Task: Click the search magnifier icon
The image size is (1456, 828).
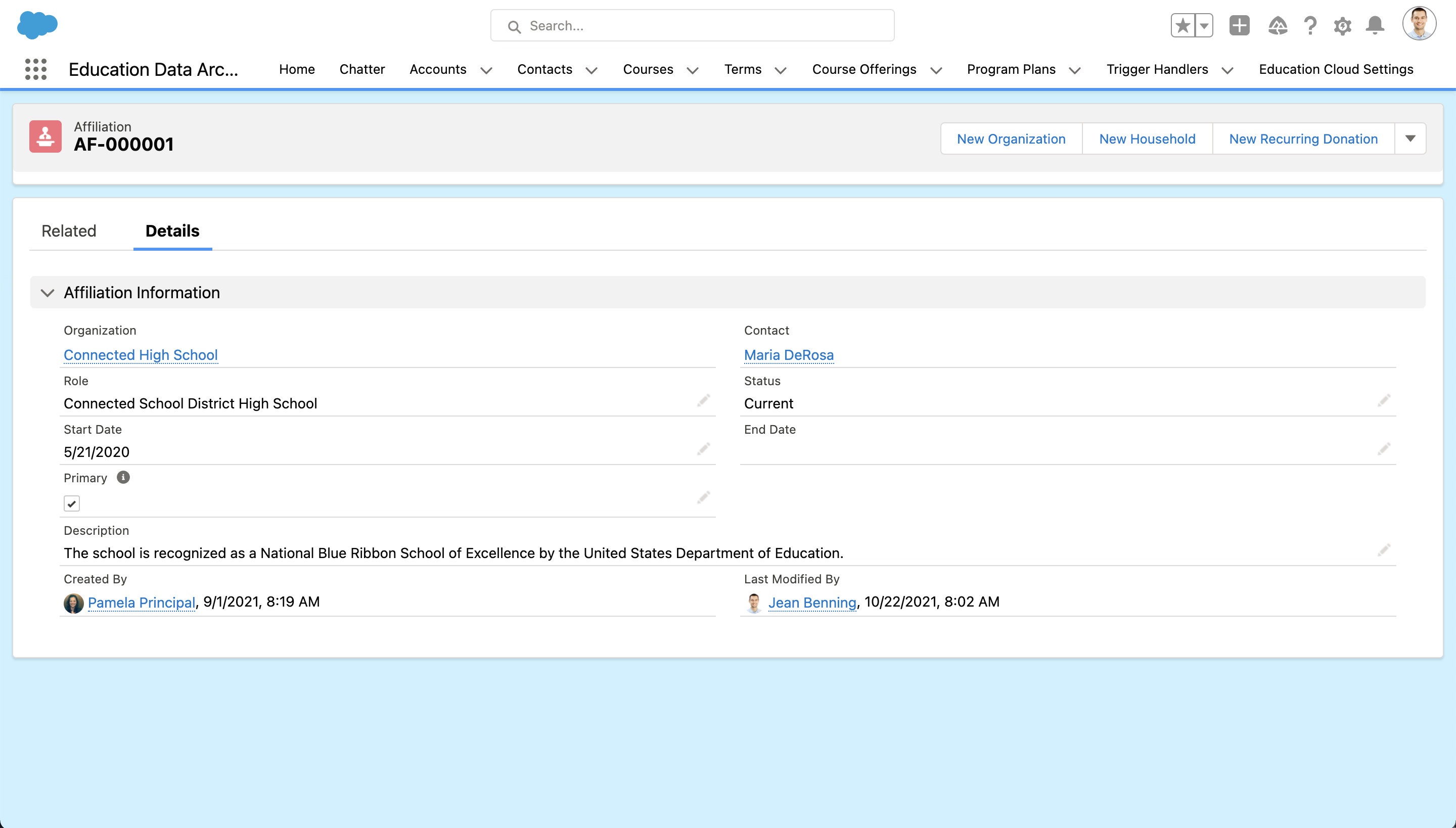Action: tap(514, 26)
